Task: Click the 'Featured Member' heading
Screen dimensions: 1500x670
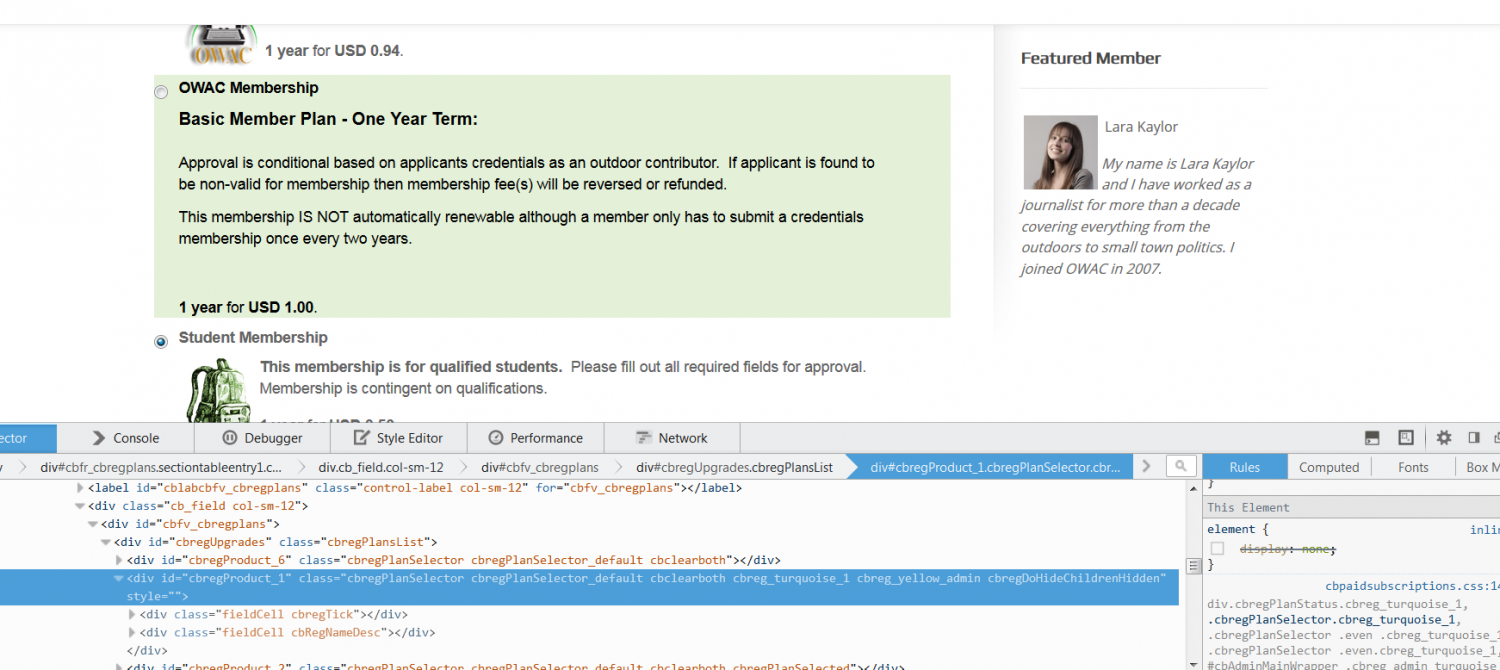Action: pos(1091,58)
